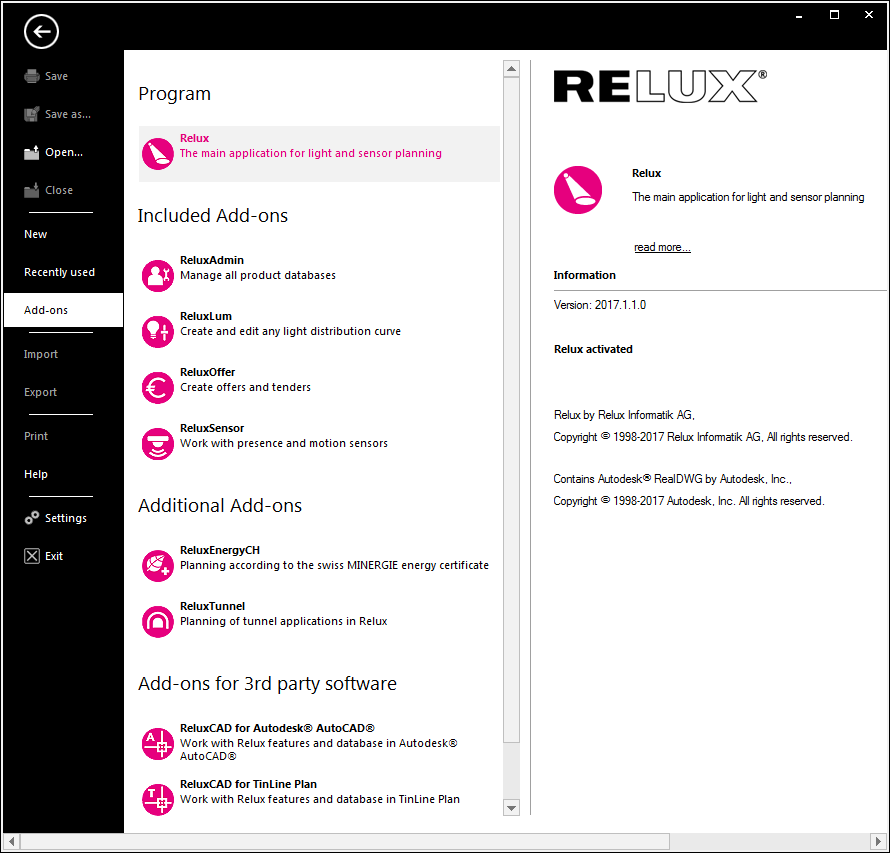Click the ReluxTunnel arch icon
Viewport: 890px width, 853px height.
pyautogui.click(x=158, y=622)
